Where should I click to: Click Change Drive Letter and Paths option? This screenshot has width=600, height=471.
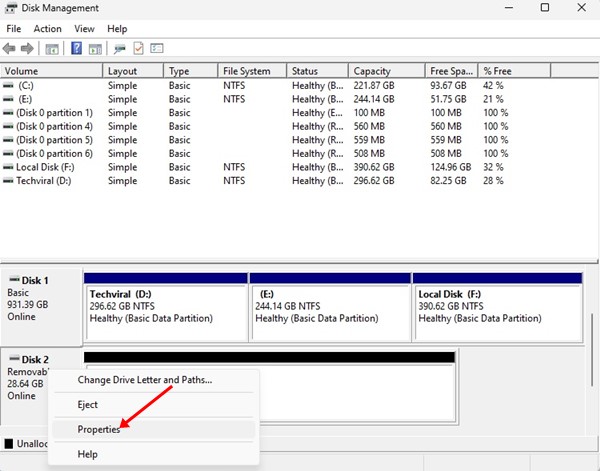point(145,380)
